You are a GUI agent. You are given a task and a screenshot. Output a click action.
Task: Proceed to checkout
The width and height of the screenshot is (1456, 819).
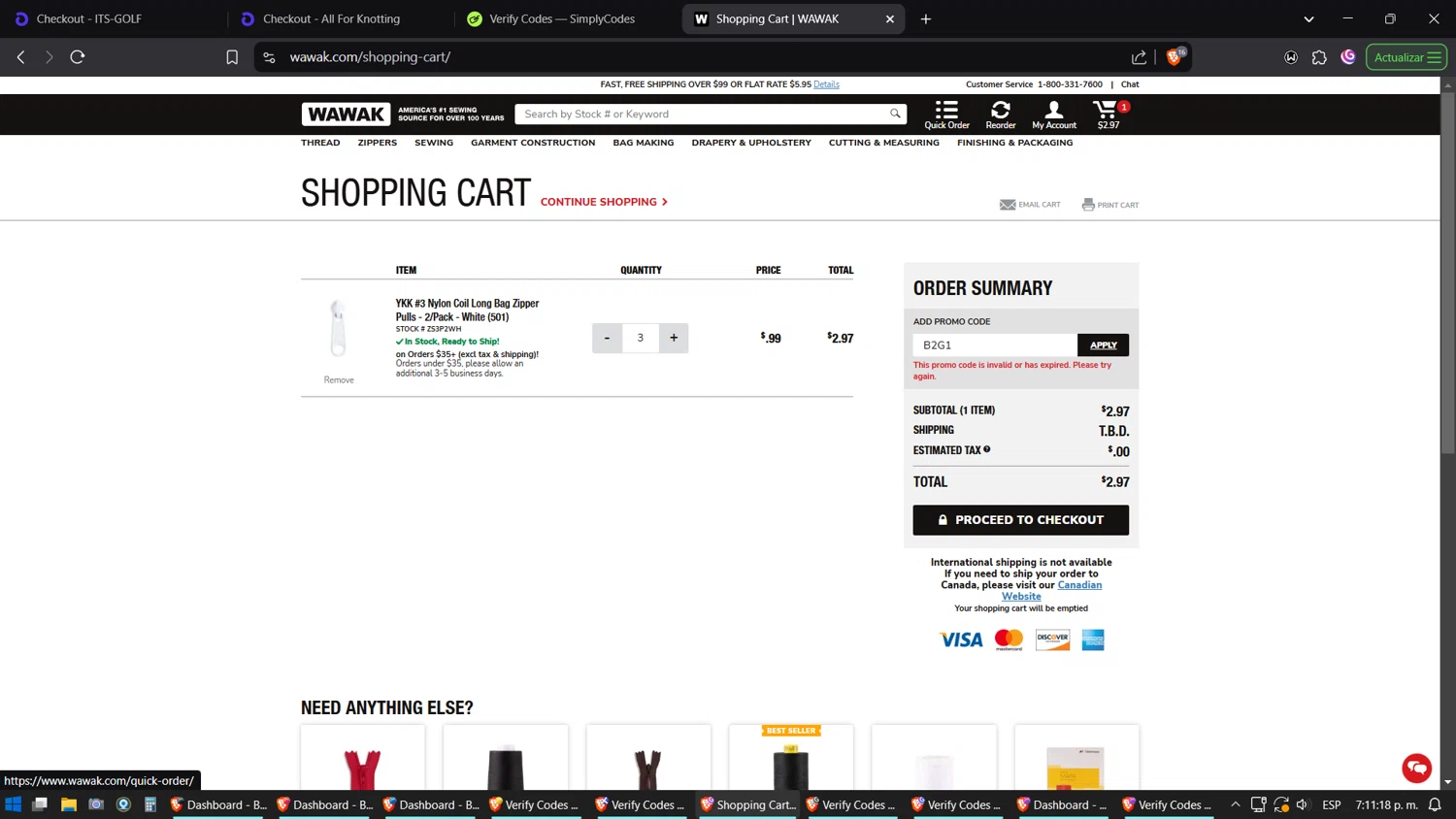click(x=1021, y=520)
